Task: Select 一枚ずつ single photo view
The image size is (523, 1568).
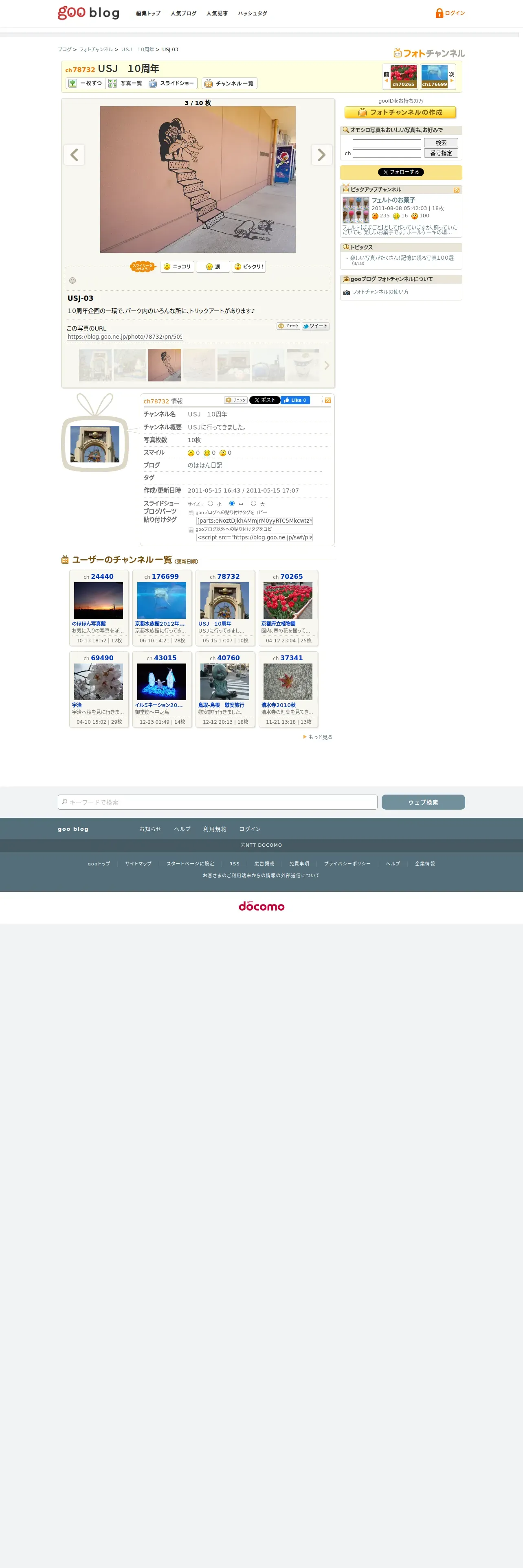Action: (x=85, y=83)
